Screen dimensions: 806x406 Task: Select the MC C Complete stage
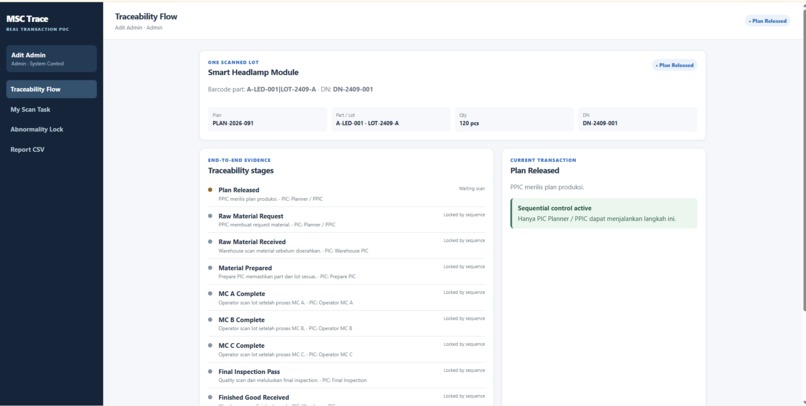pos(346,349)
